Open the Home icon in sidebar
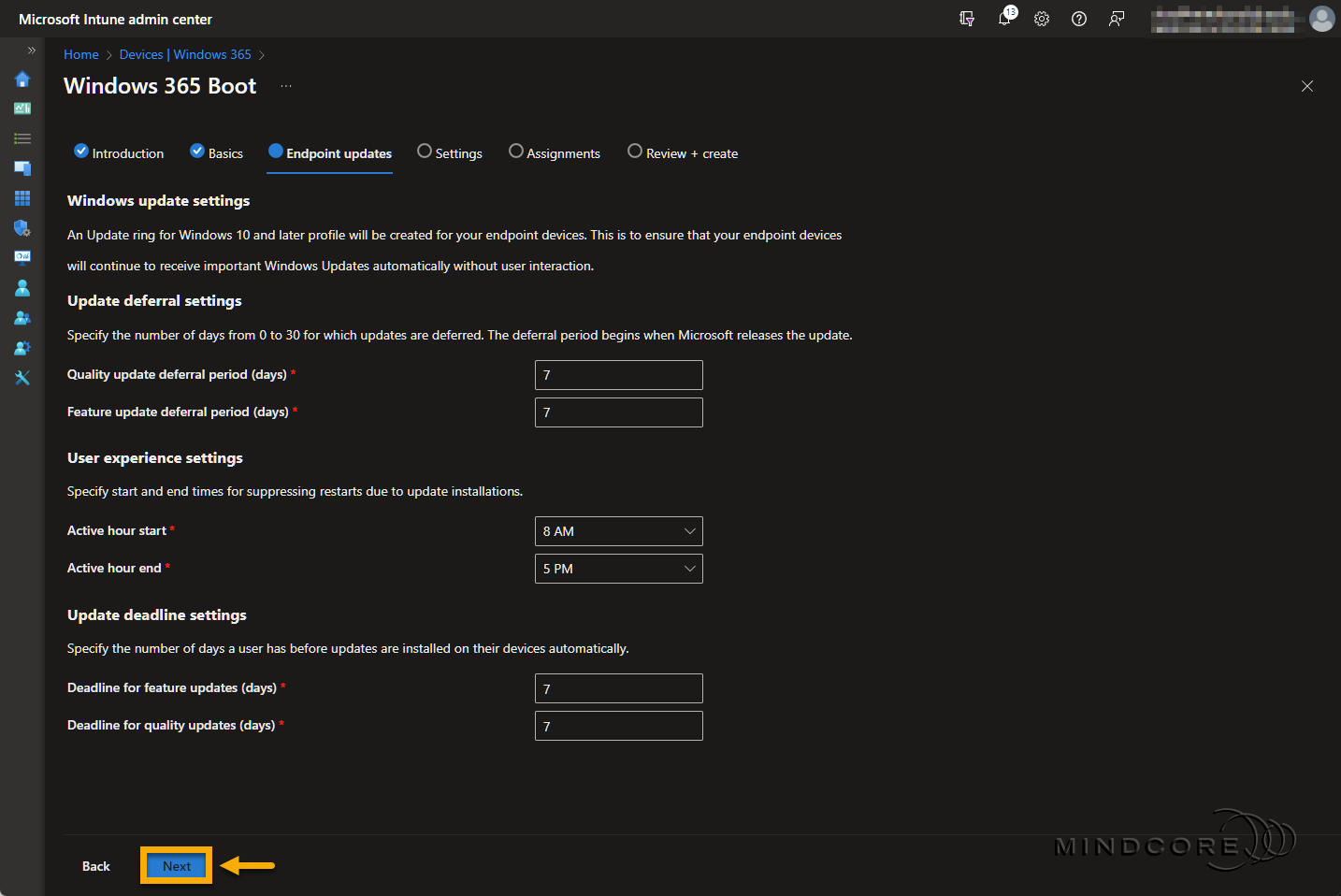Image resolution: width=1341 pixels, height=896 pixels. [22, 79]
